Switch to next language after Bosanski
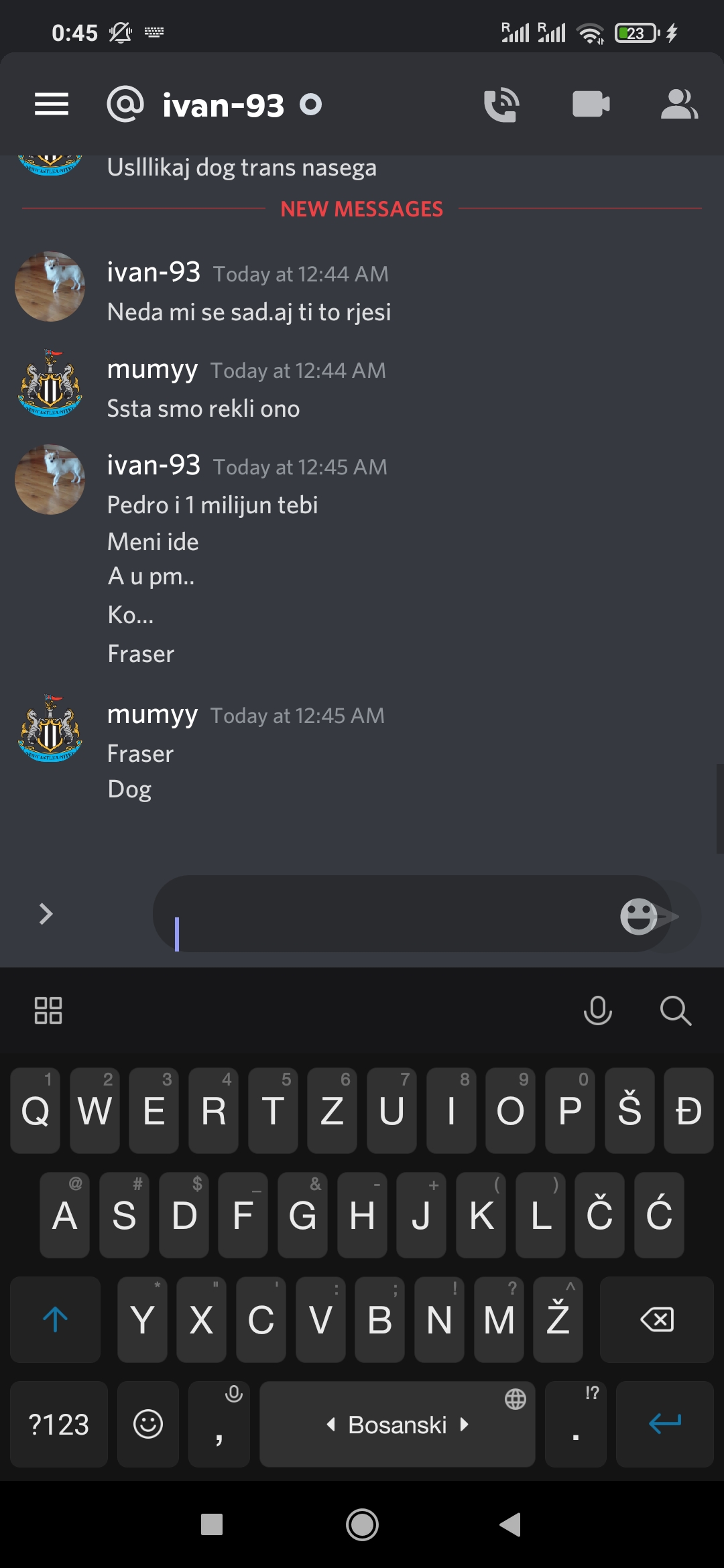 [x=465, y=1424]
